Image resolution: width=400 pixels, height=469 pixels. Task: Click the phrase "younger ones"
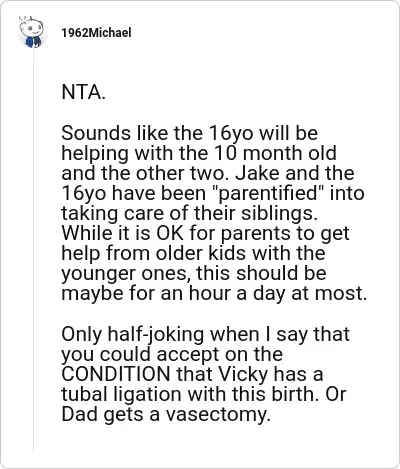point(125,274)
